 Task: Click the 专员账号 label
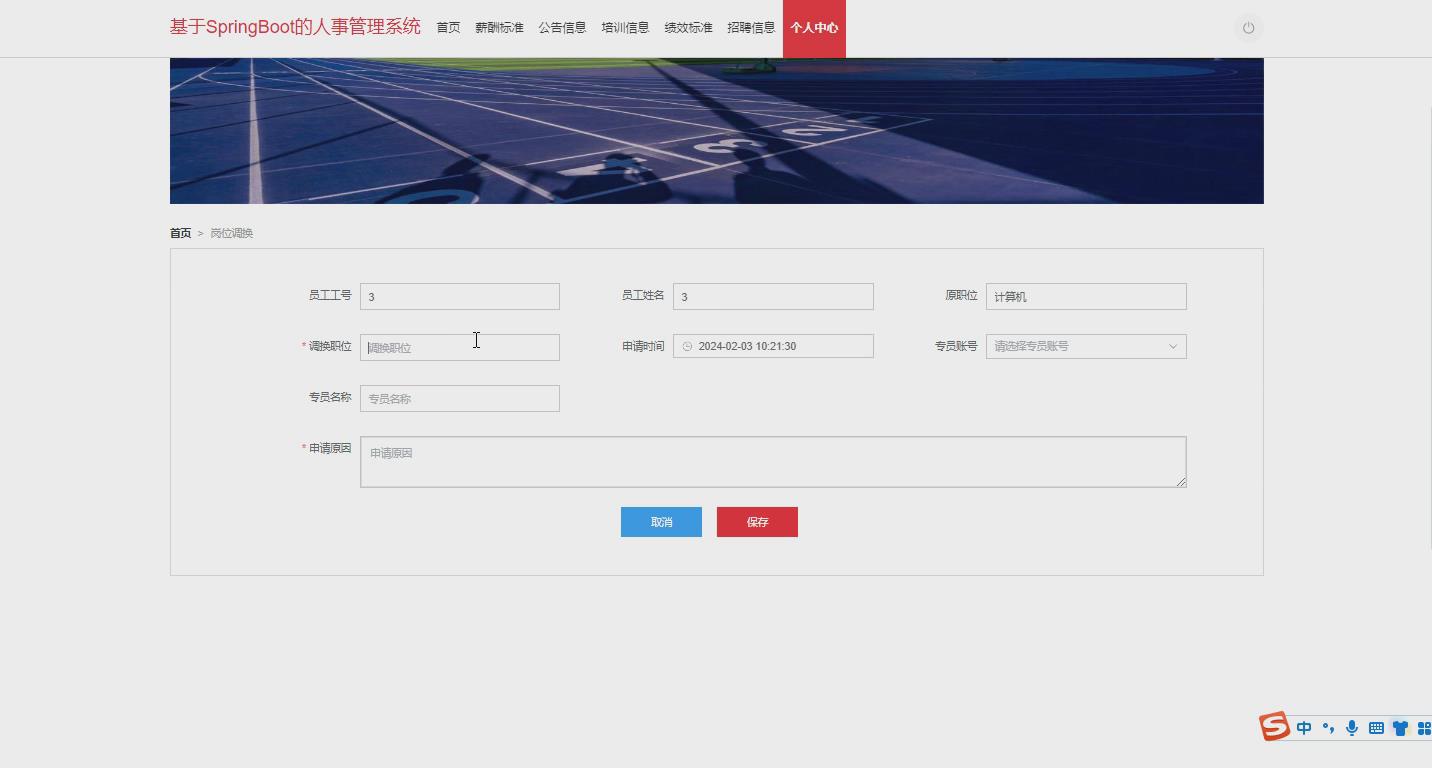tap(956, 347)
